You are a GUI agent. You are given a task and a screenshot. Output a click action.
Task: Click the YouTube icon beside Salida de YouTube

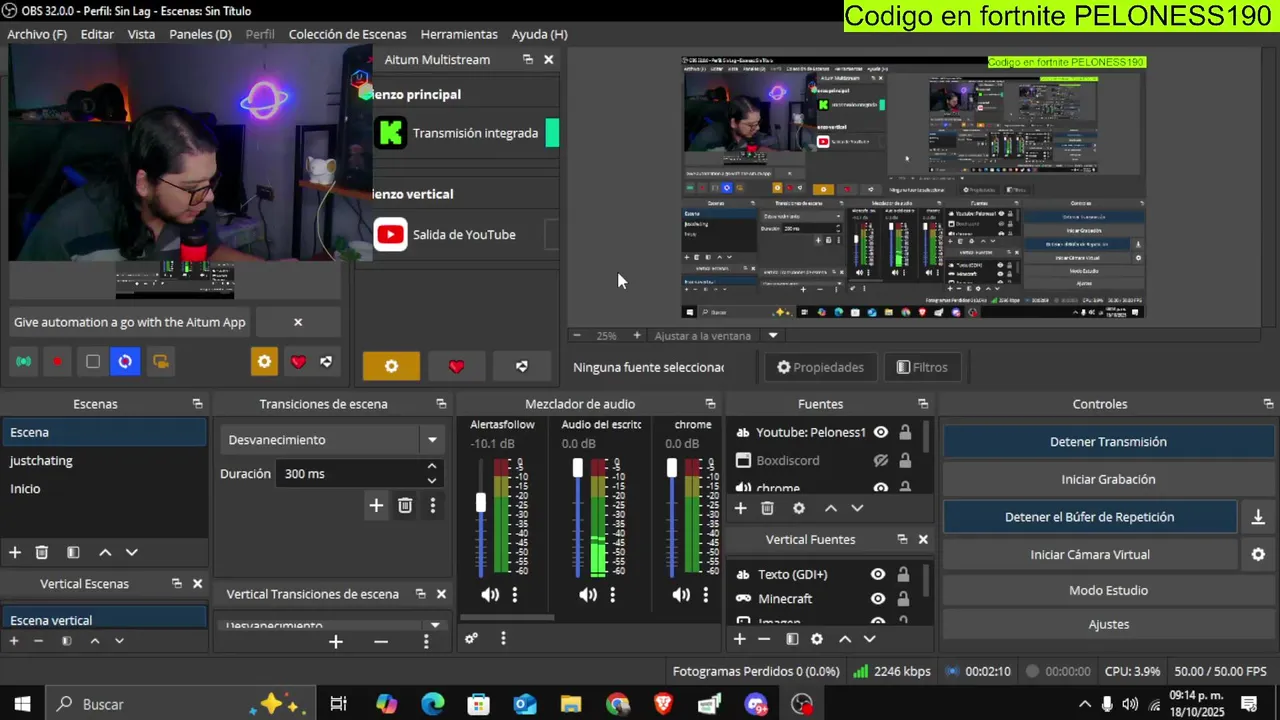point(391,235)
